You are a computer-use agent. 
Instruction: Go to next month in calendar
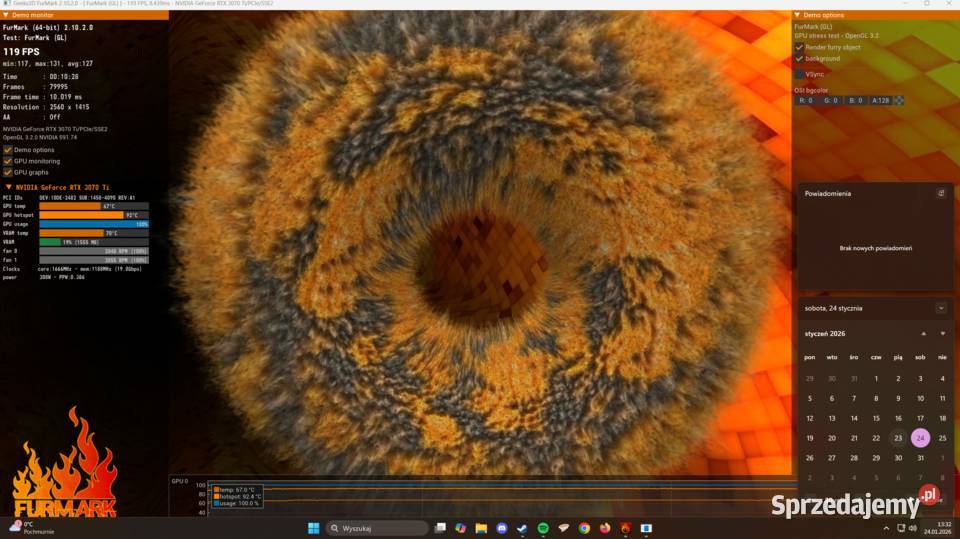point(943,334)
